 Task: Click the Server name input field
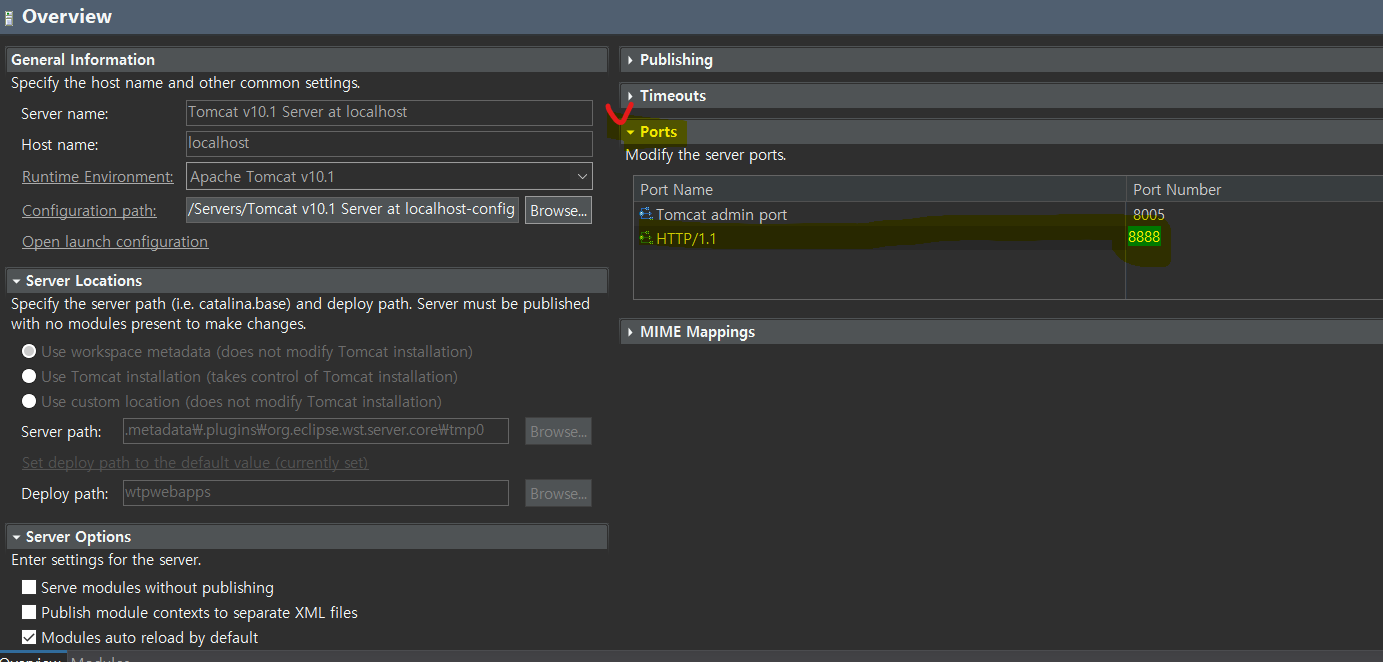click(x=389, y=113)
